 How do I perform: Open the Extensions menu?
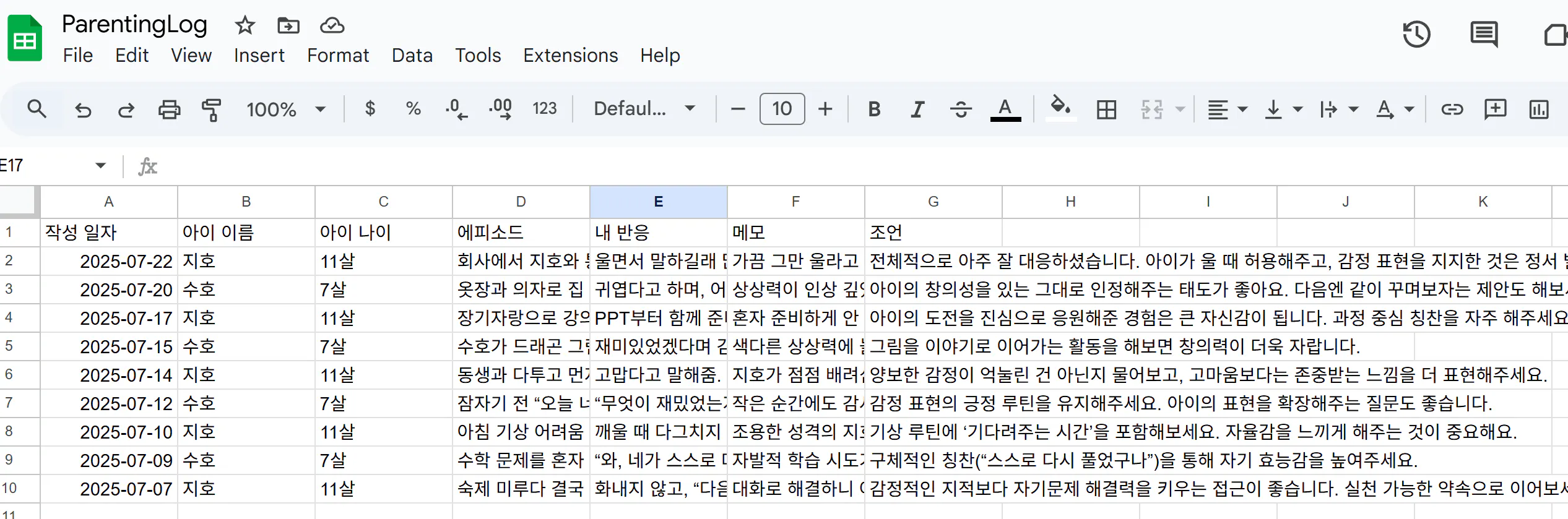[x=571, y=55]
